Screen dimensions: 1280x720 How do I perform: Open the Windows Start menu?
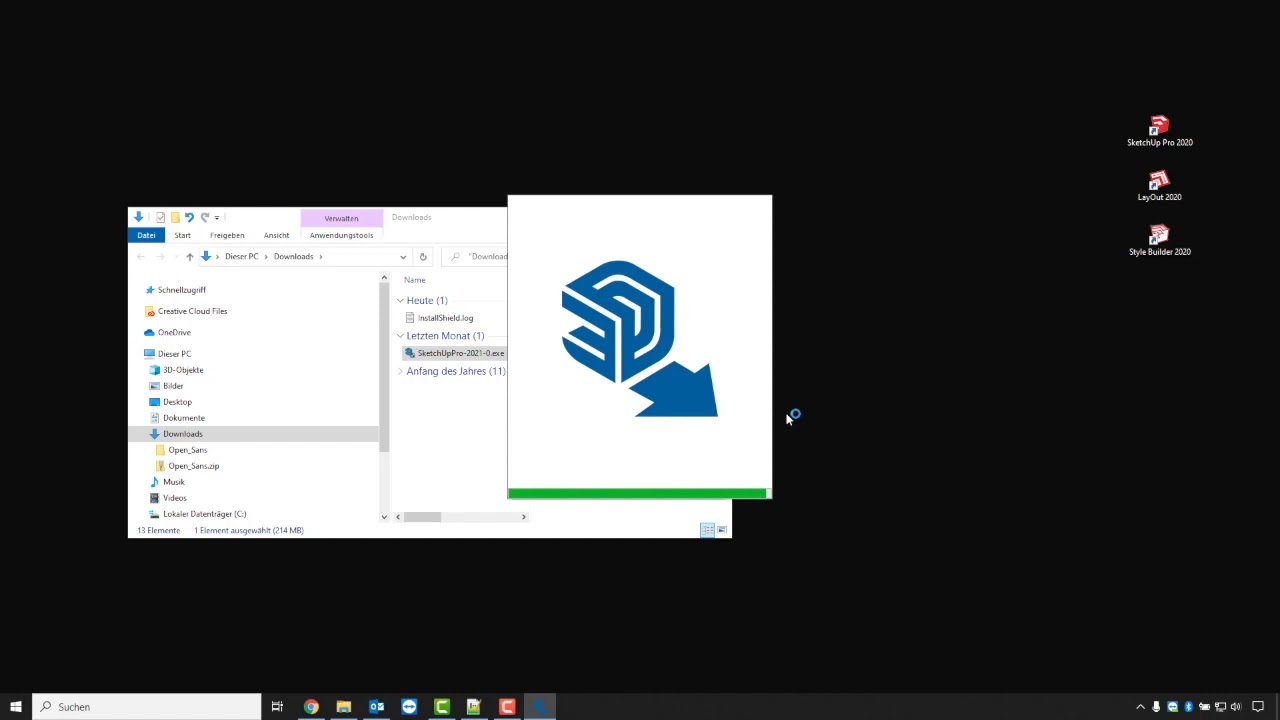16,707
